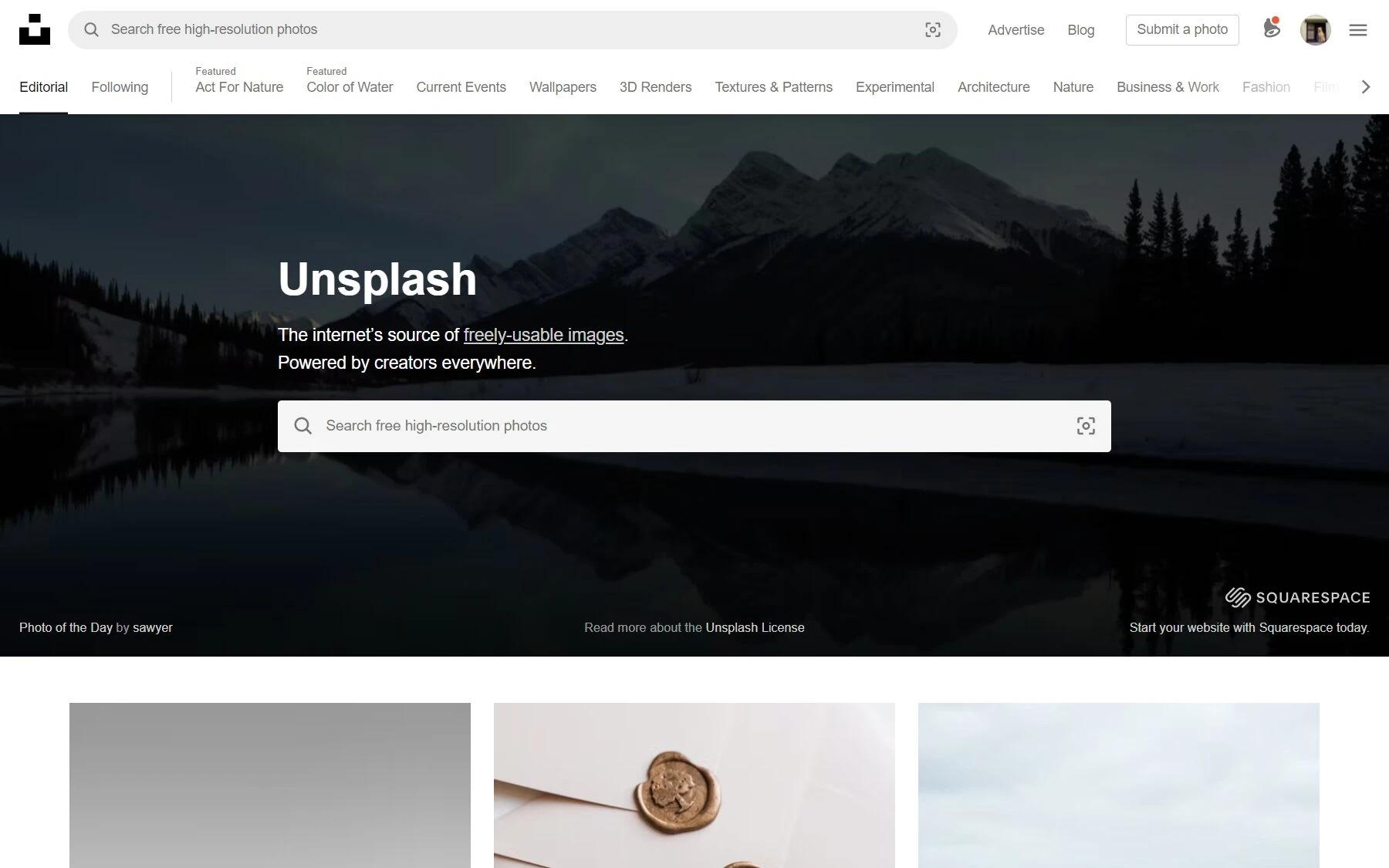This screenshot has height=868, width=1389.
Task: Click the Squarespace logo
Action: click(x=1298, y=597)
